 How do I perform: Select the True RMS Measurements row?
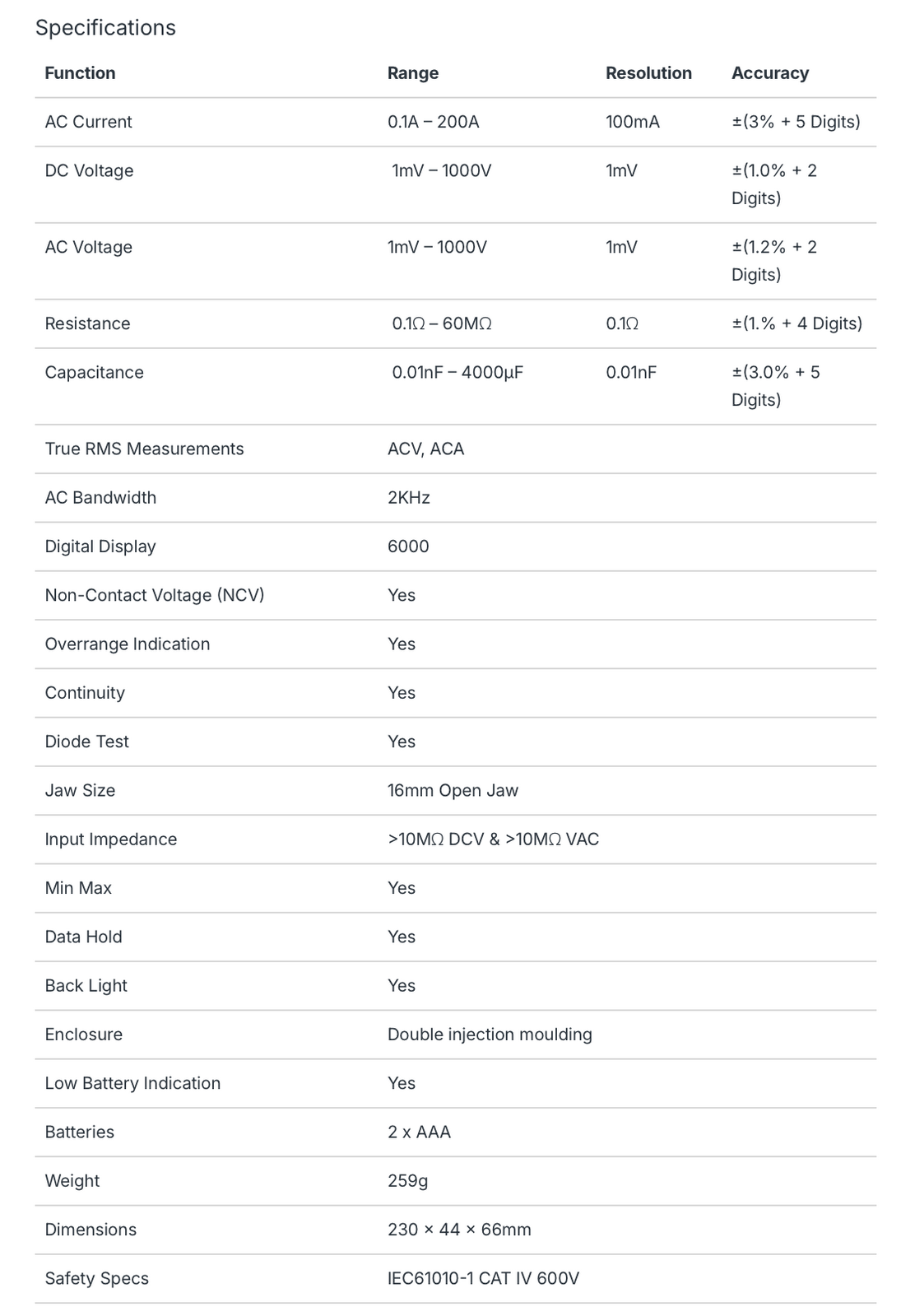[x=456, y=449]
